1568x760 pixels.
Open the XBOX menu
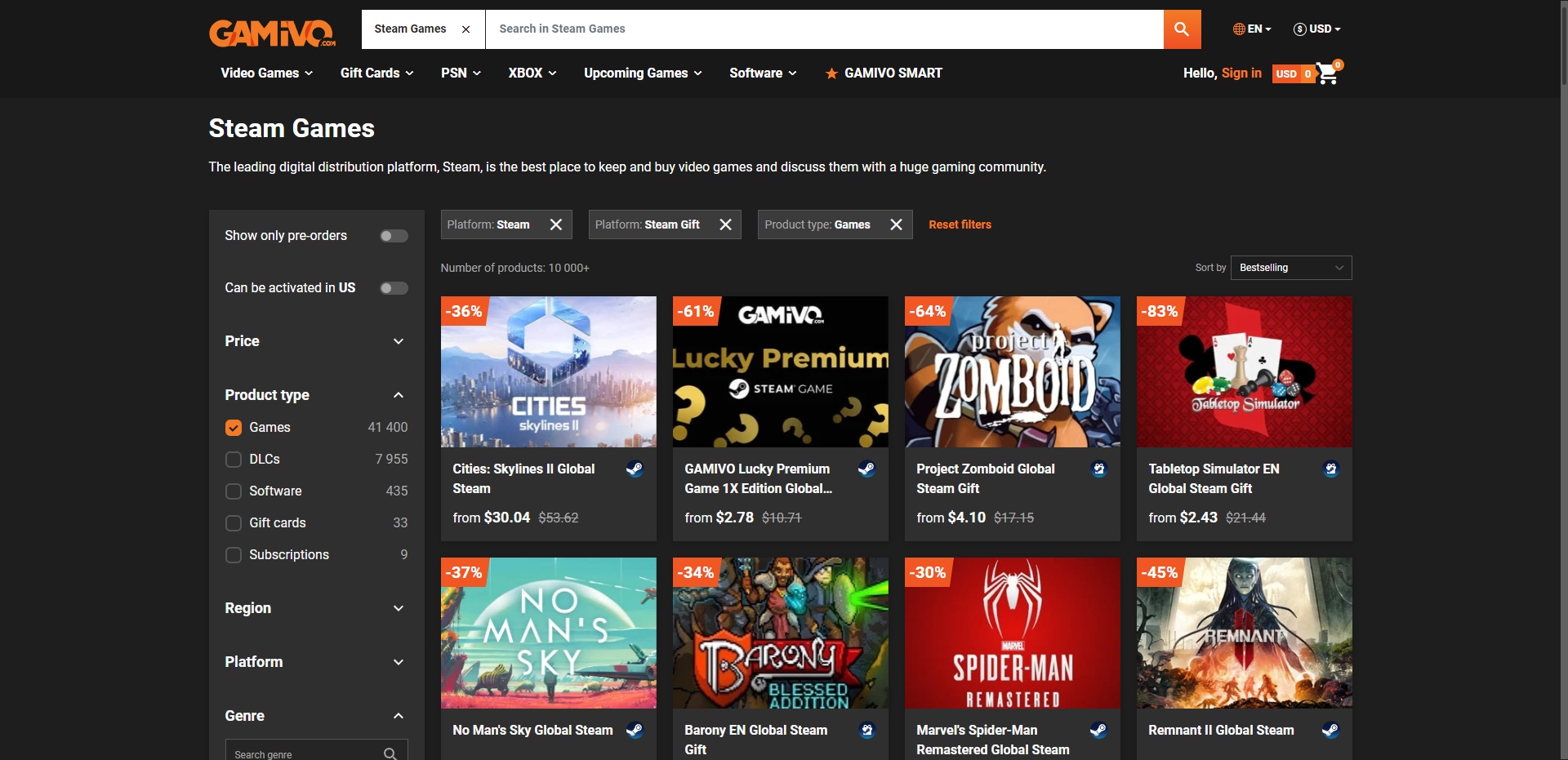(x=532, y=73)
